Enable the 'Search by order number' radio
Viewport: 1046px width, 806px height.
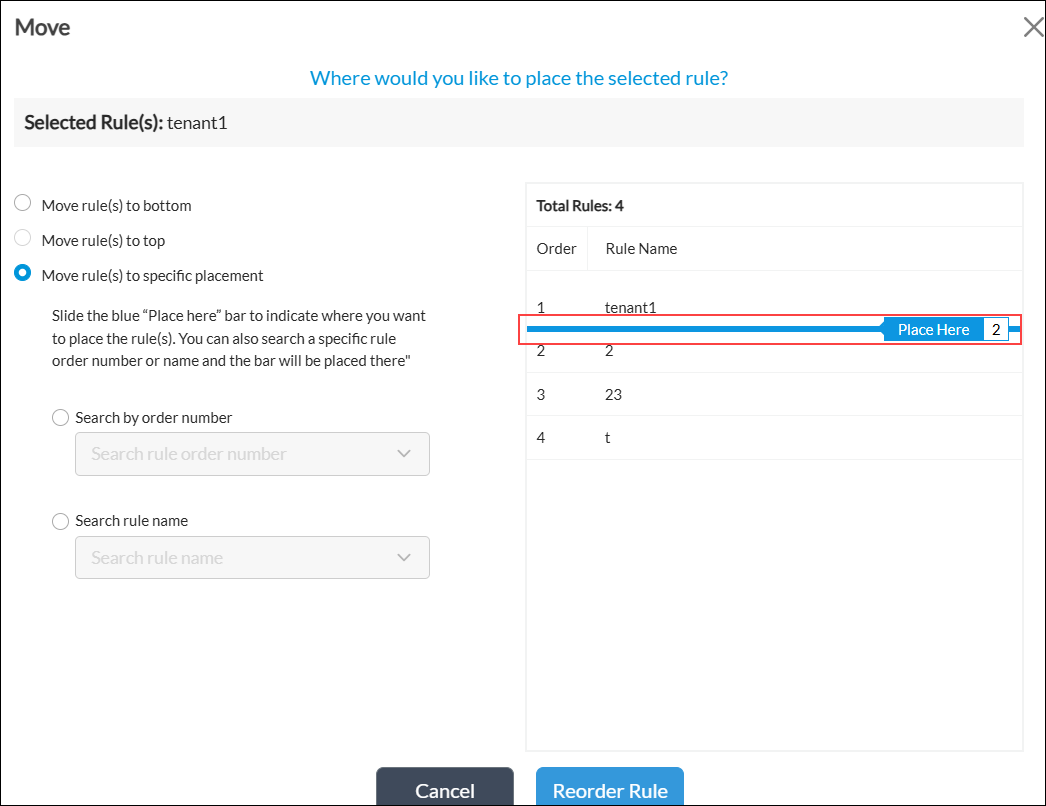(61, 418)
